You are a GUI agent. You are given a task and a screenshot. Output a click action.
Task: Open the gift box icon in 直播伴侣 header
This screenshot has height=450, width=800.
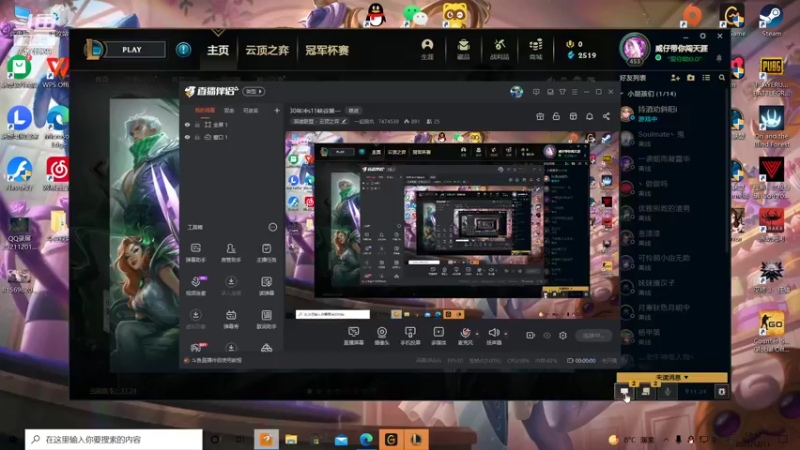pos(540,116)
